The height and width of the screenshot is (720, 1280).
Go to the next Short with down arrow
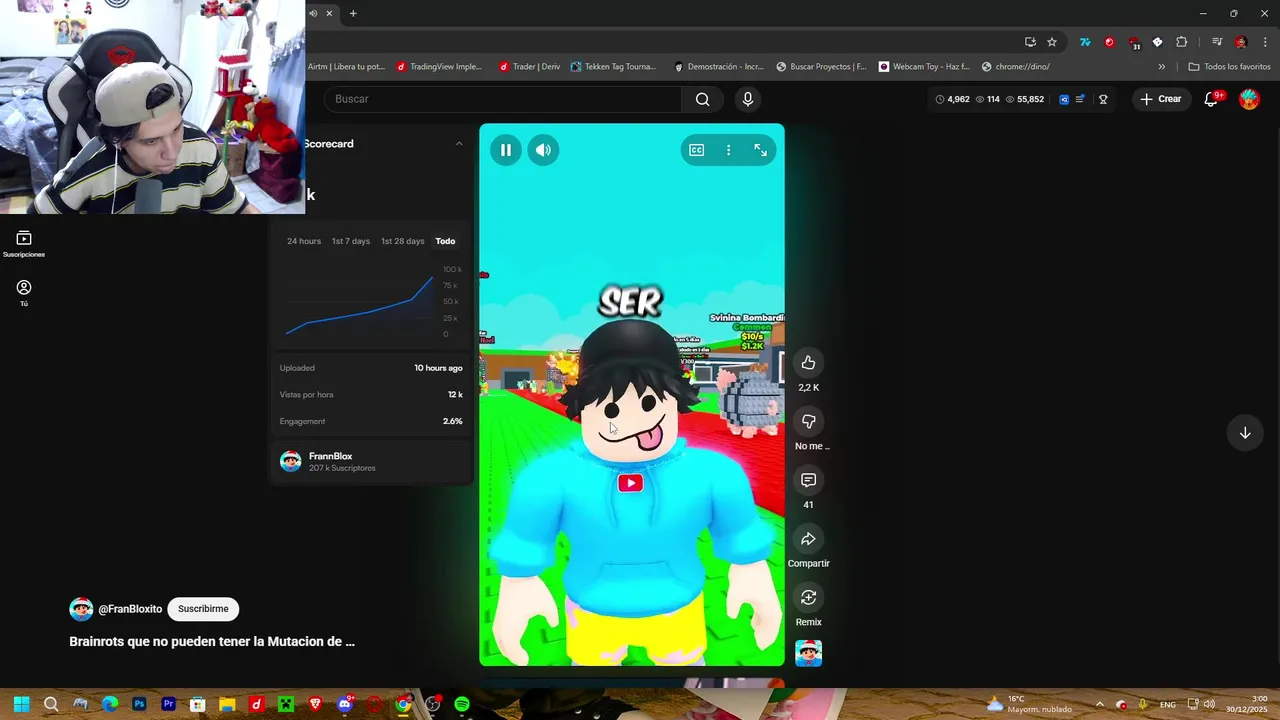click(x=1245, y=433)
